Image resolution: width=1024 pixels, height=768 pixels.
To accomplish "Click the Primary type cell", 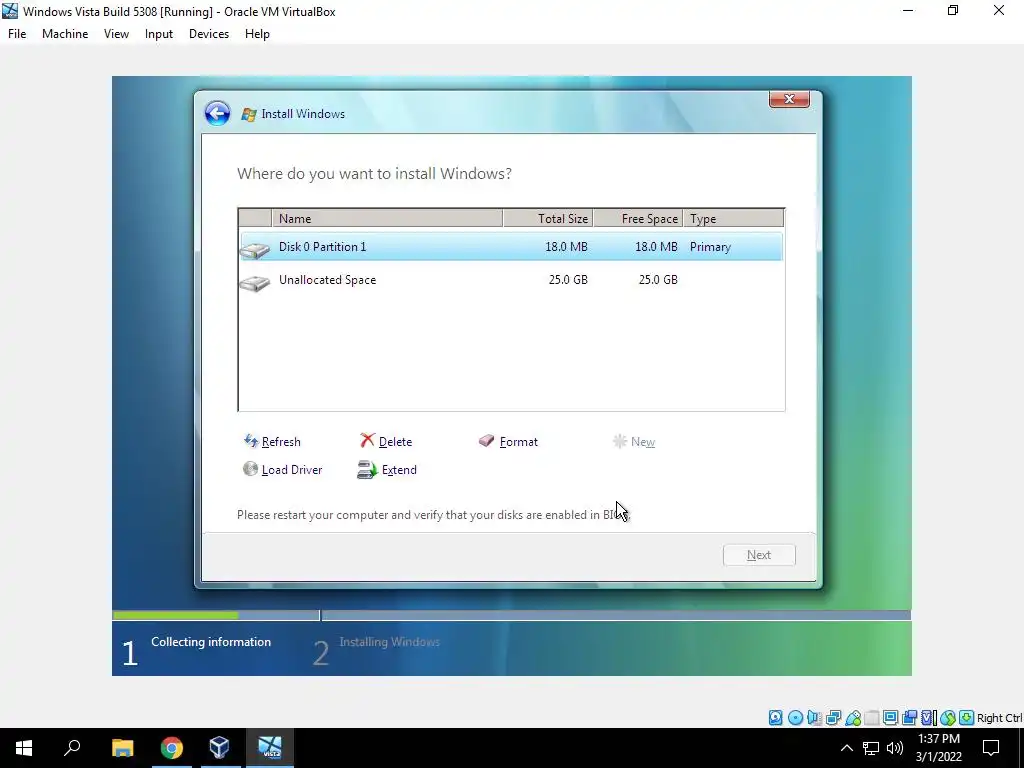I will click(x=710, y=247).
